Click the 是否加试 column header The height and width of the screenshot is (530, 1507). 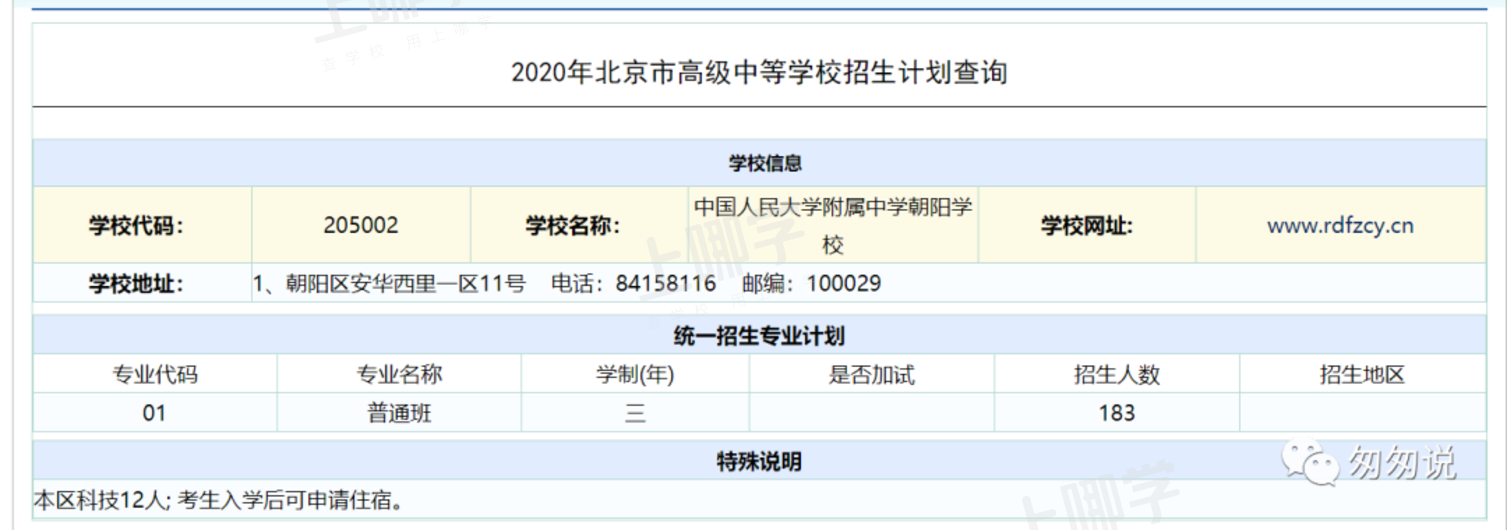coord(872,375)
